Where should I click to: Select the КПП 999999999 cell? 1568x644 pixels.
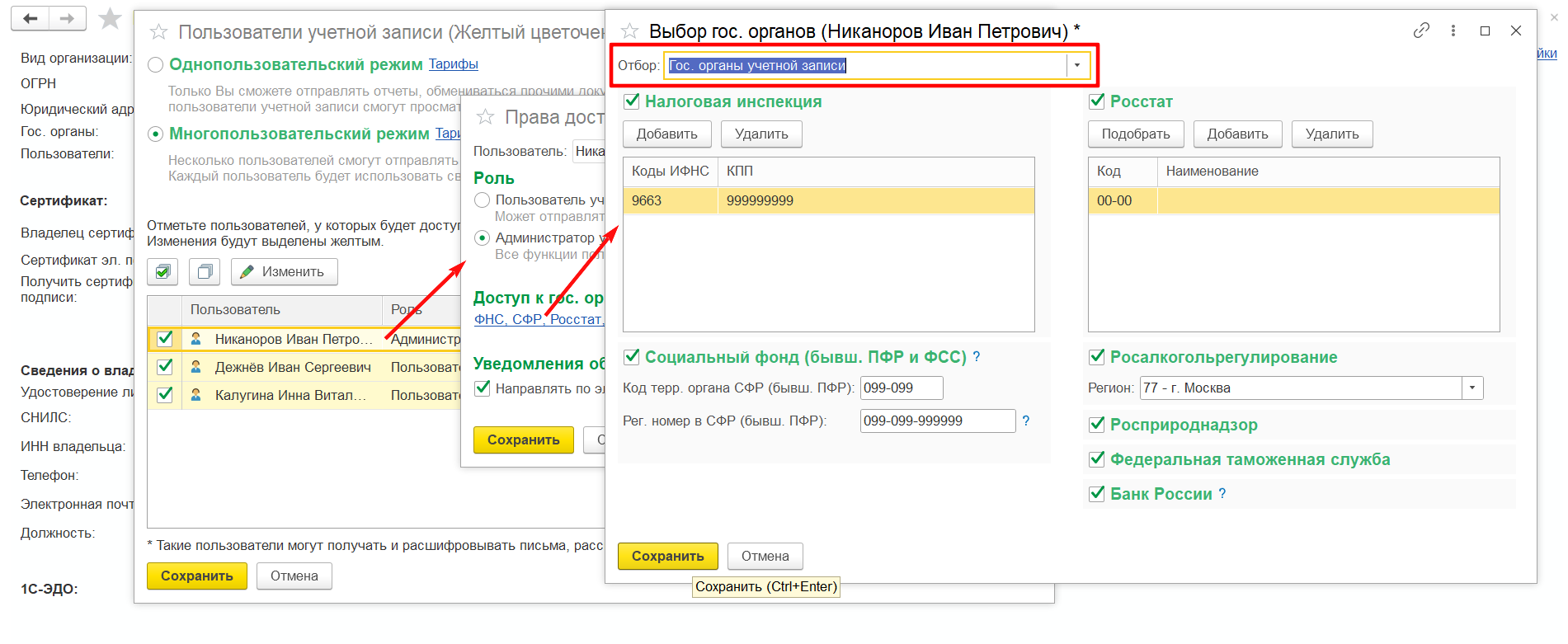(x=876, y=200)
